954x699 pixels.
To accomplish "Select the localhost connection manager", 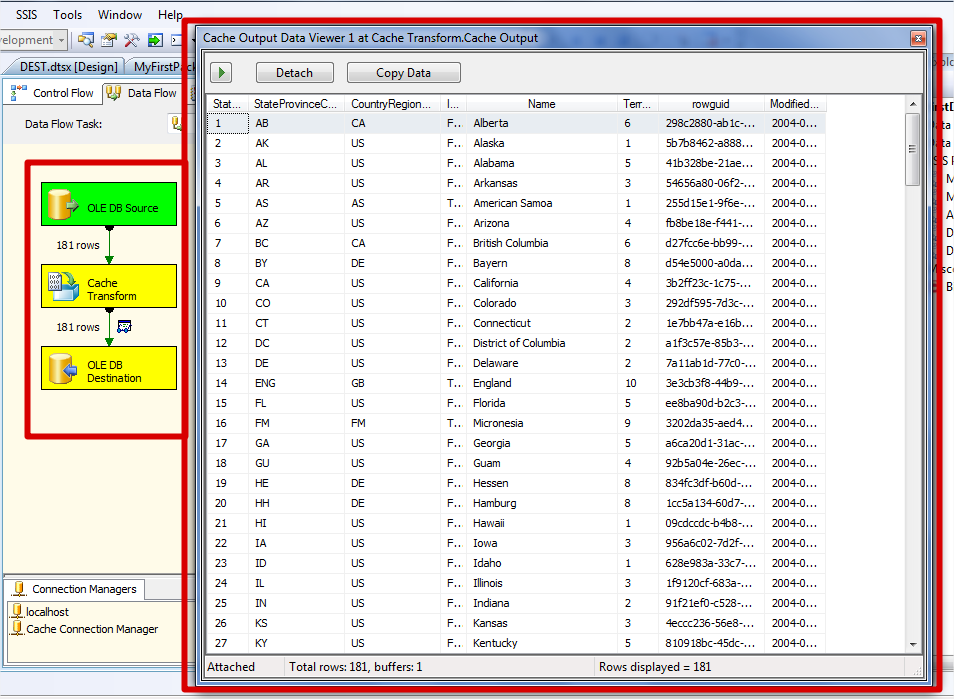I will [x=46, y=611].
